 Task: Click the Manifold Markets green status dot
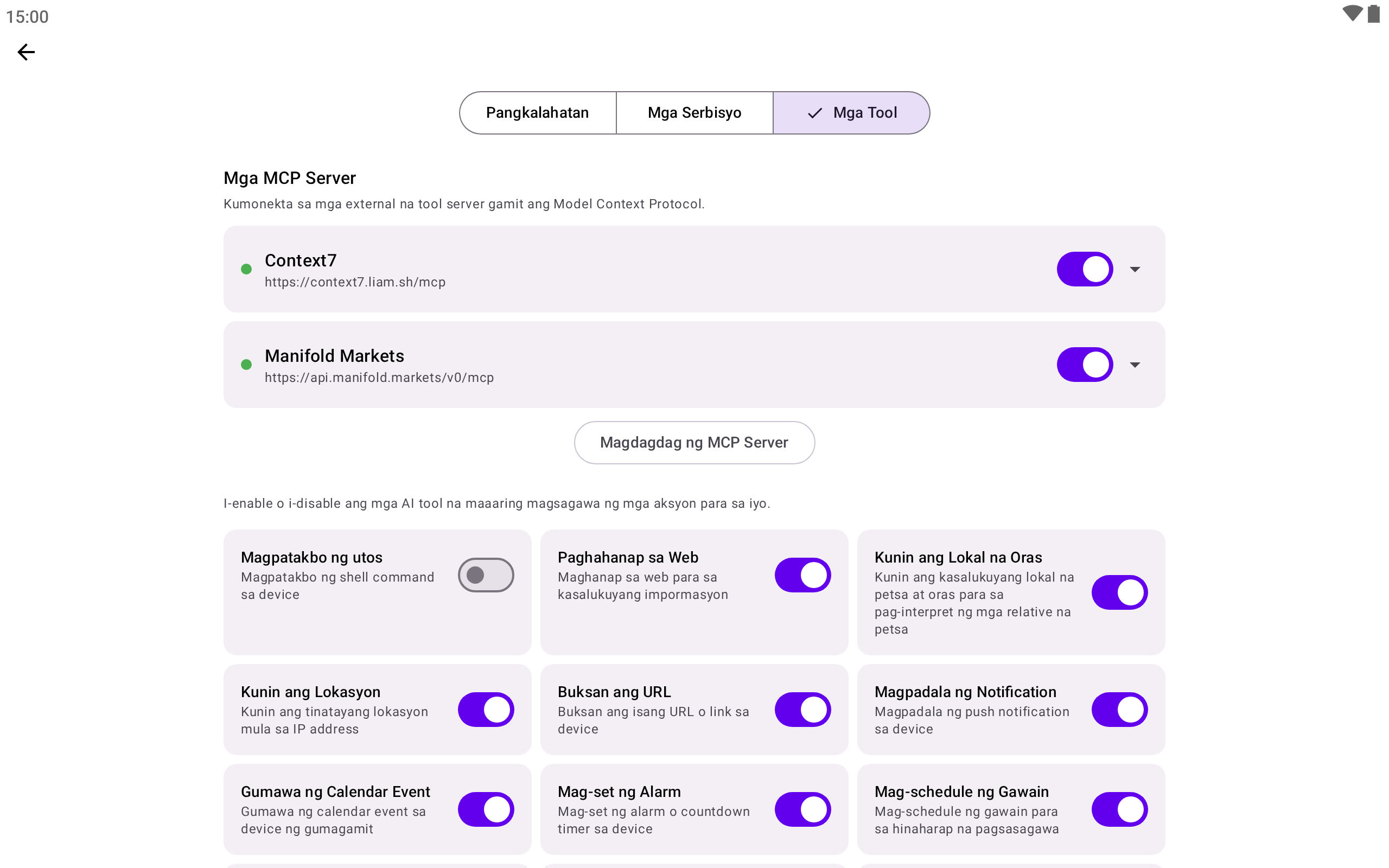[246, 365]
